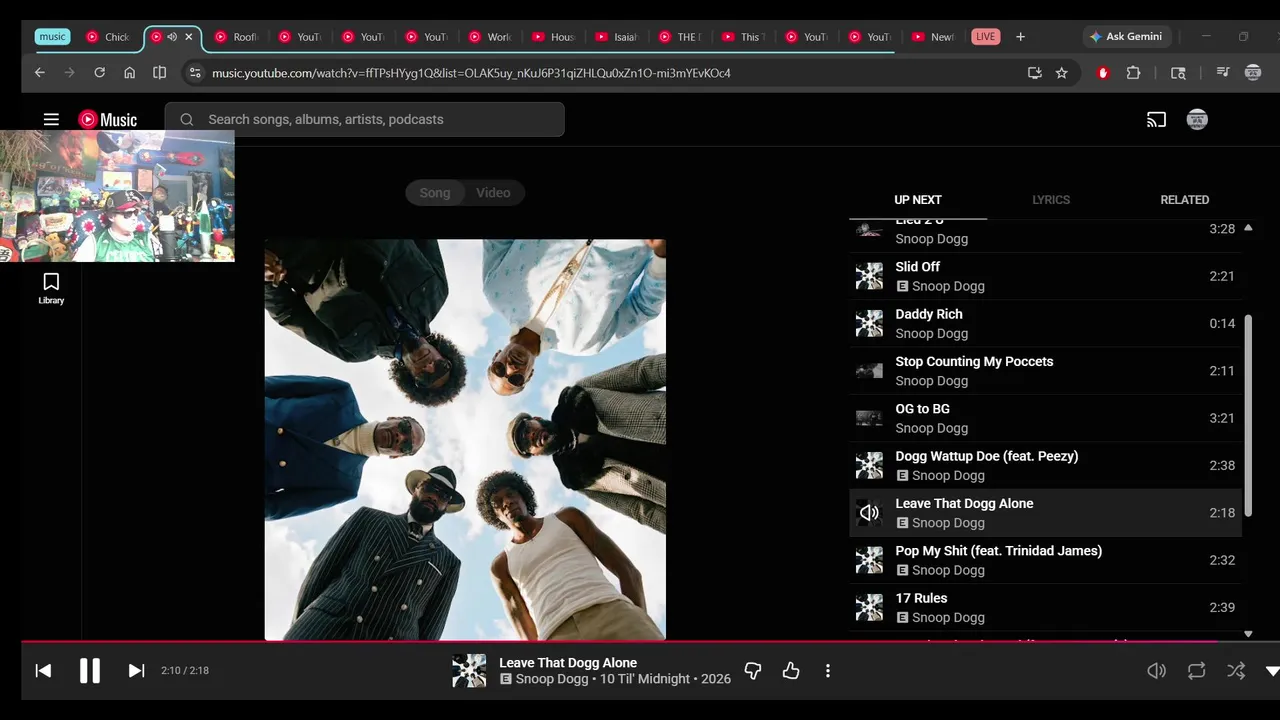The image size is (1280, 720).
Task: Go back in the browser
Action: coord(40,73)
